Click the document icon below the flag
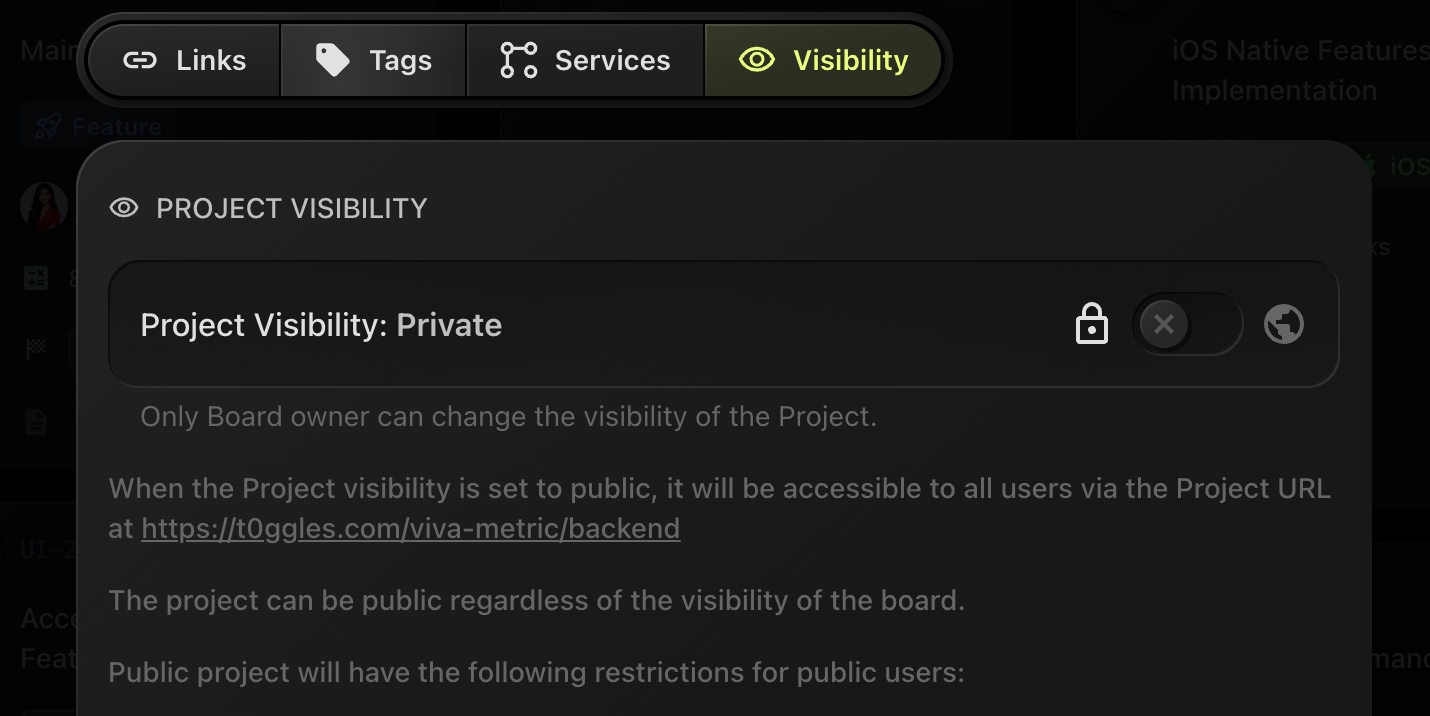Image resolution: width=1430 pixels, height=716 pixels. click(x=36, y=422)
